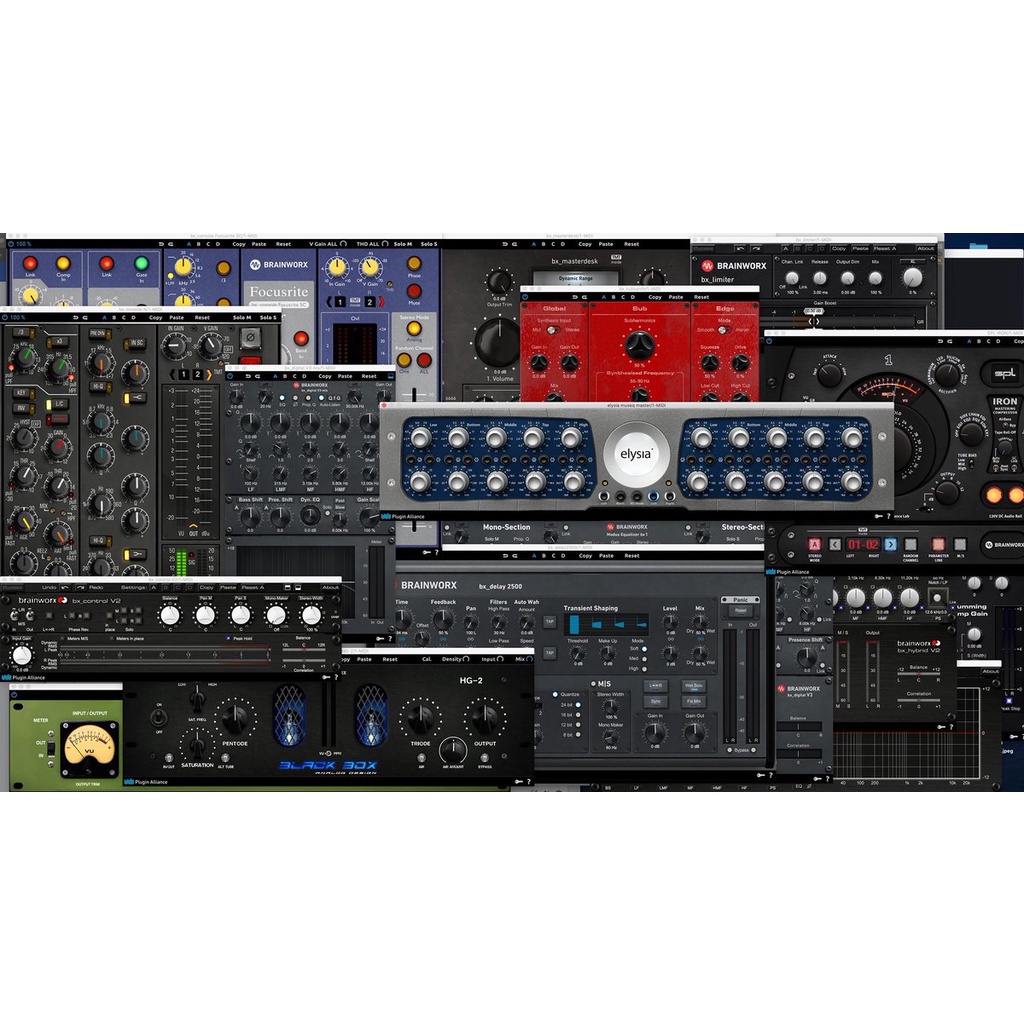Click the undo arrow icon in bx_control V2
Screen dimensions: 1024x1024
[x=64, y=587]
